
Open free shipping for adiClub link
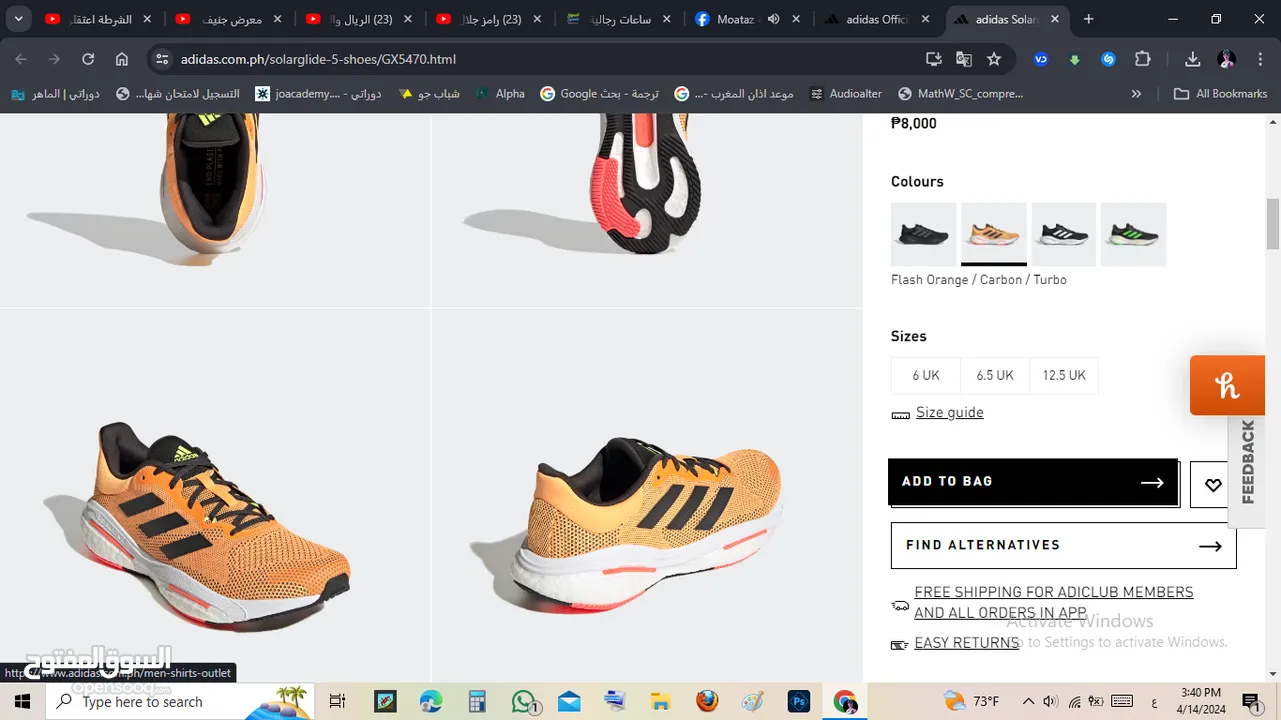pos(1054,602)
